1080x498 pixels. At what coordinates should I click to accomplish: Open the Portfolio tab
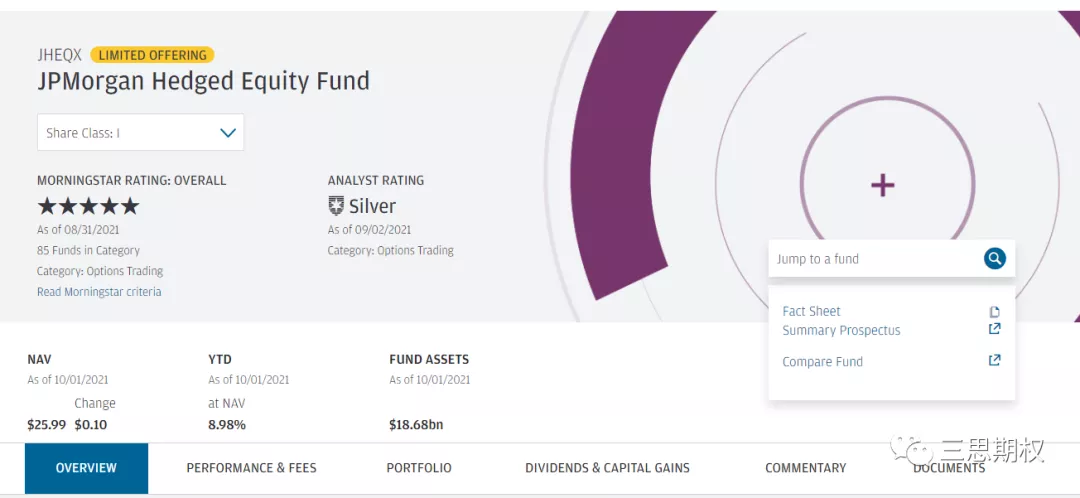click(419, 468)
